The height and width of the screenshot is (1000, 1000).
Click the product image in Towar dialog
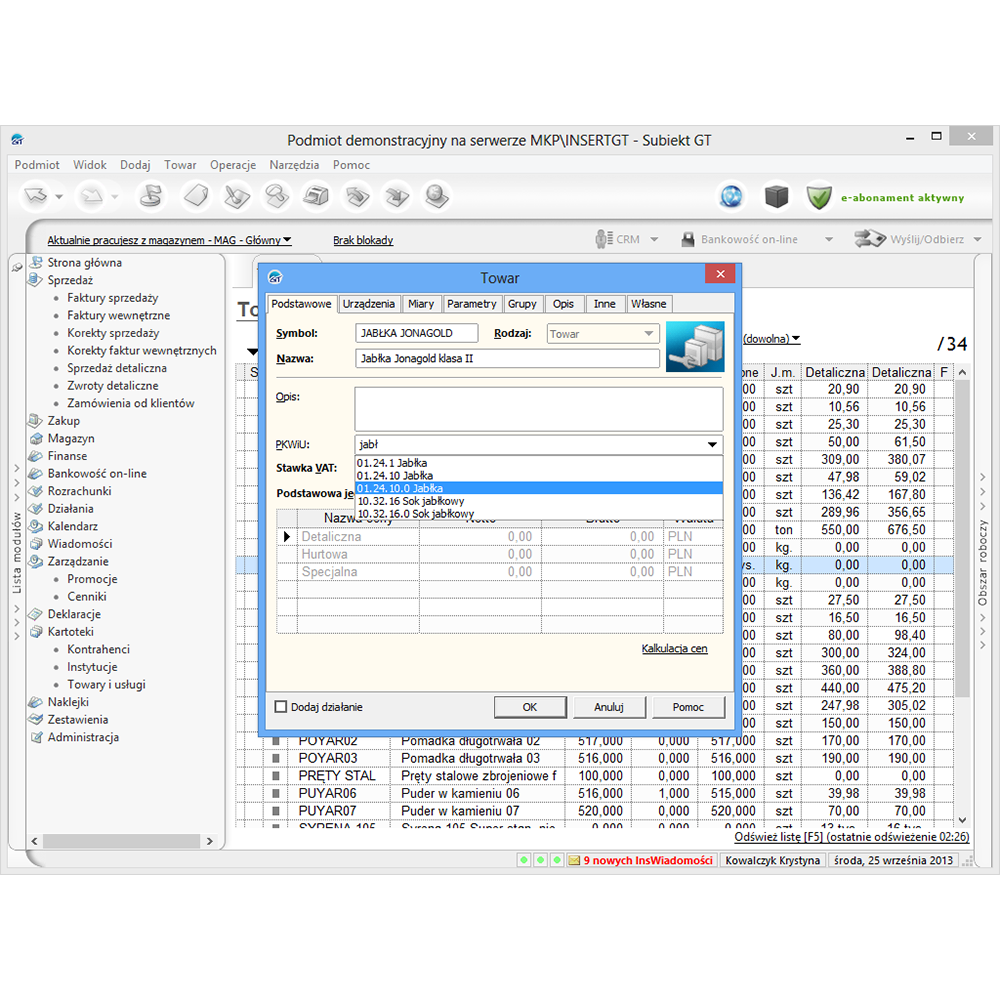click(695, 347)
